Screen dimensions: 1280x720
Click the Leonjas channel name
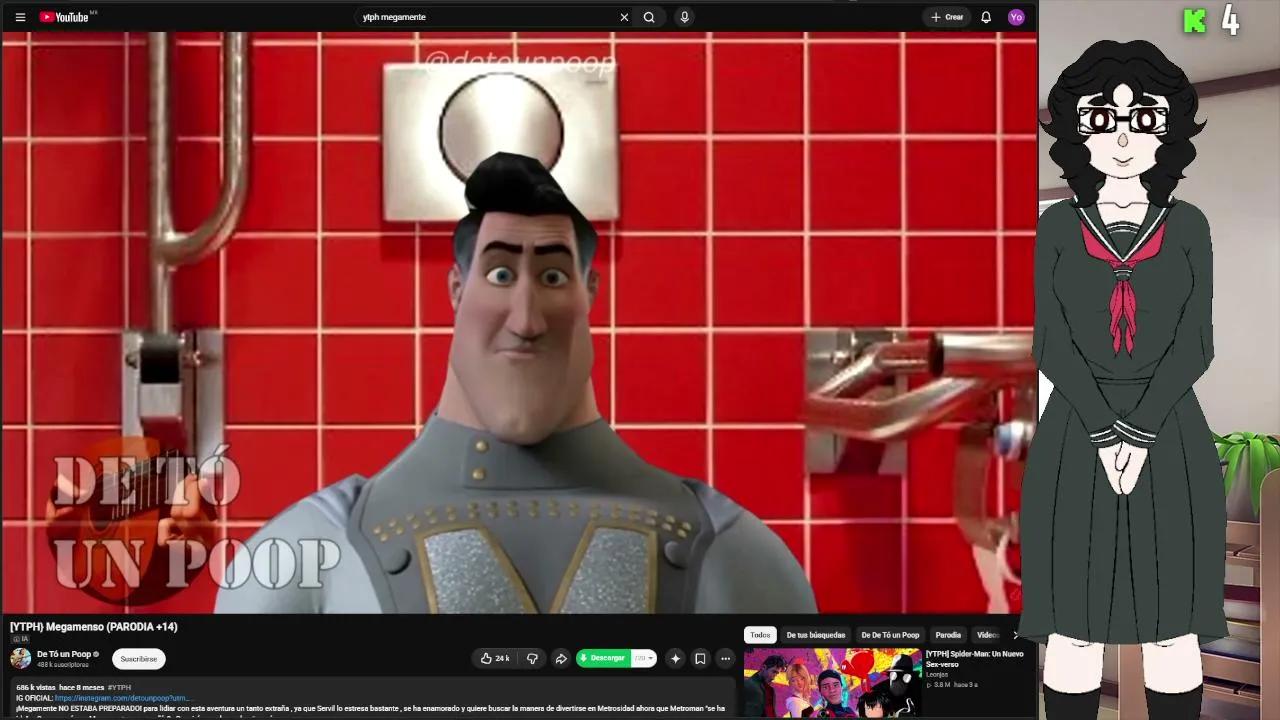click(937, 675)
